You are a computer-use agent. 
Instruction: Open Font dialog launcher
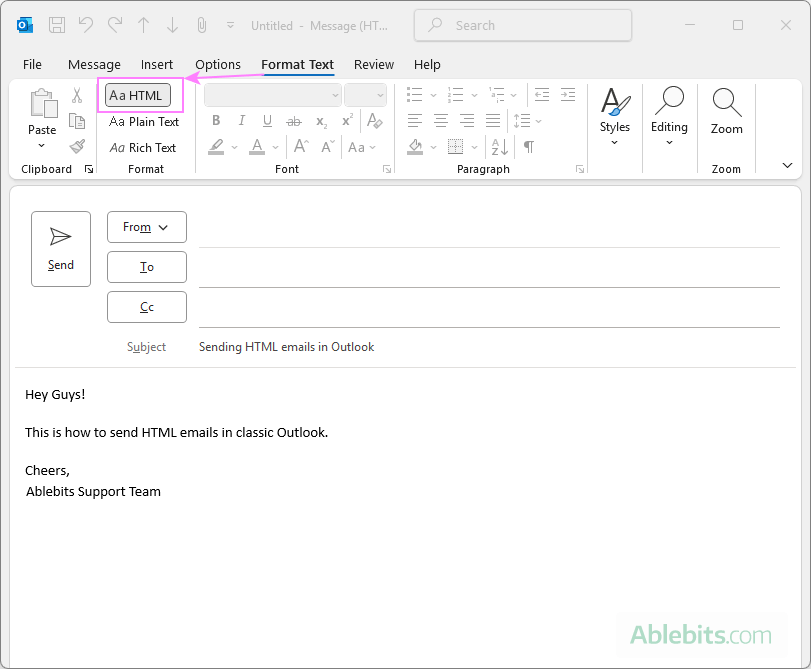tap(387, 169)
